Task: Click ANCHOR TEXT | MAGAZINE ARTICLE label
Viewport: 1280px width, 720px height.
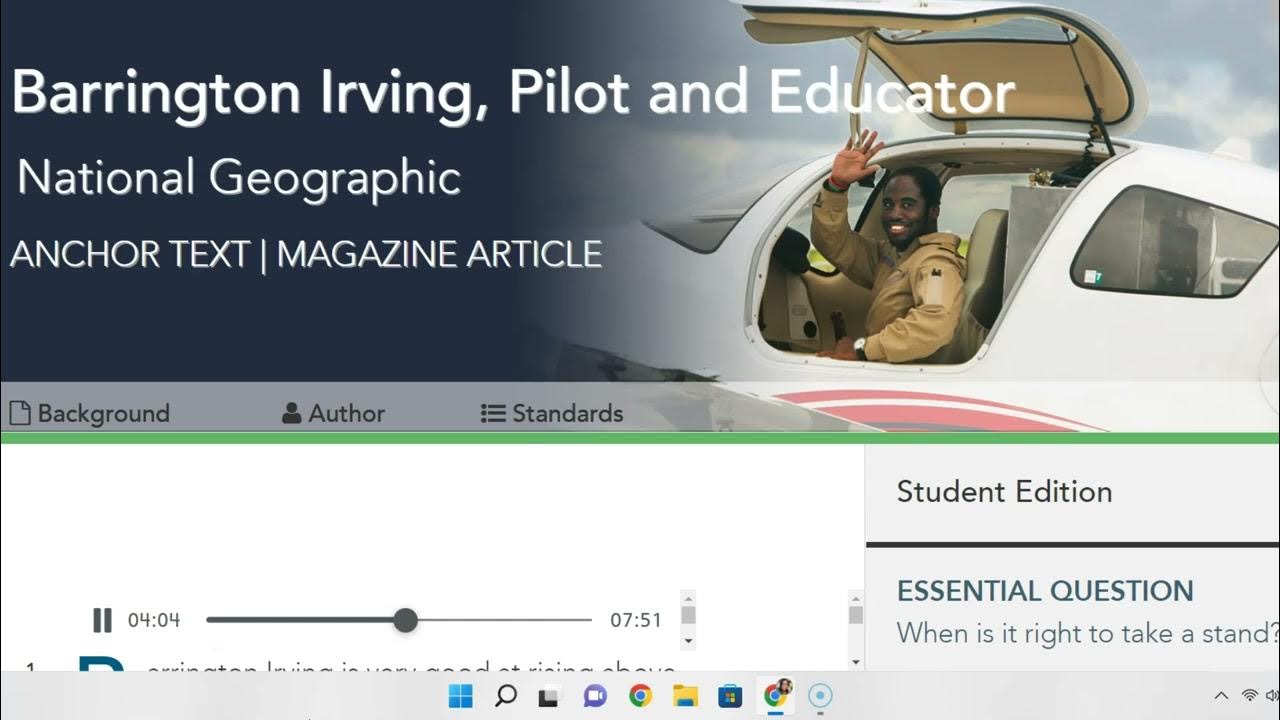Action: 306,254
